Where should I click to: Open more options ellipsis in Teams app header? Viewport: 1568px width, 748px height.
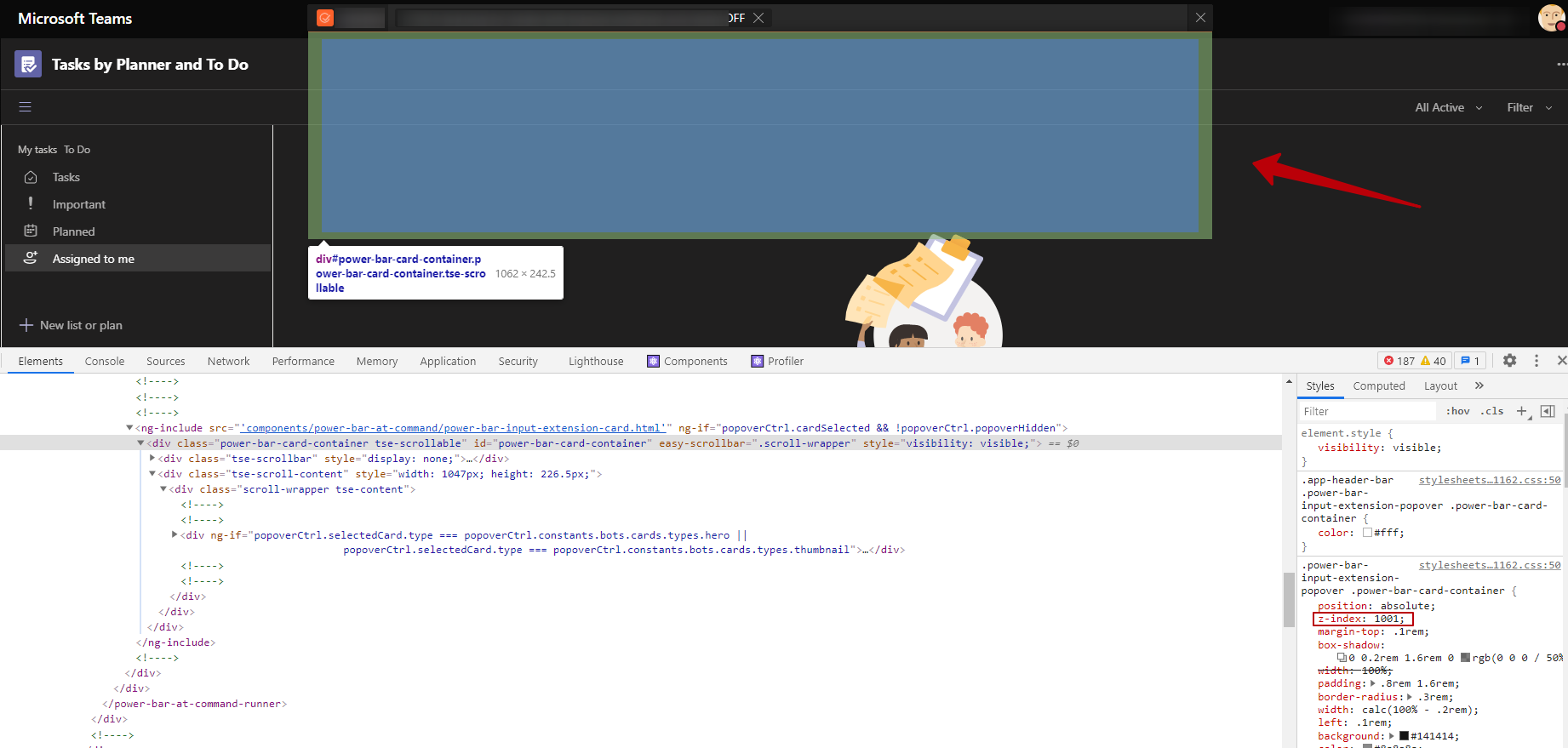1562,64
